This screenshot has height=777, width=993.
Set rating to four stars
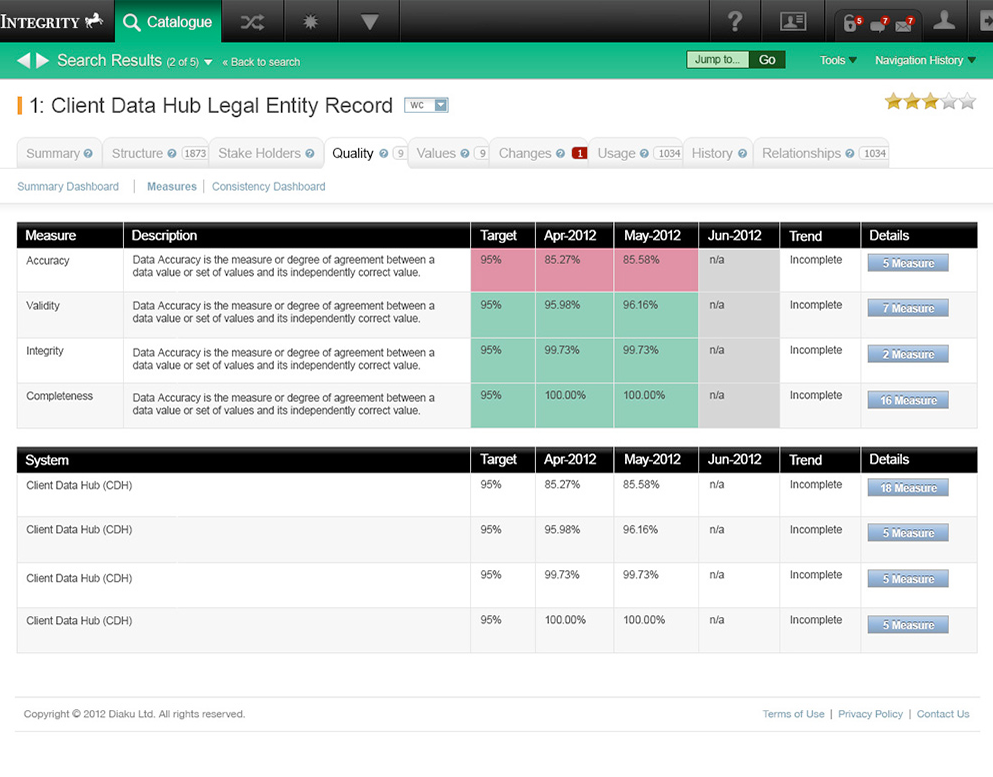949,101
